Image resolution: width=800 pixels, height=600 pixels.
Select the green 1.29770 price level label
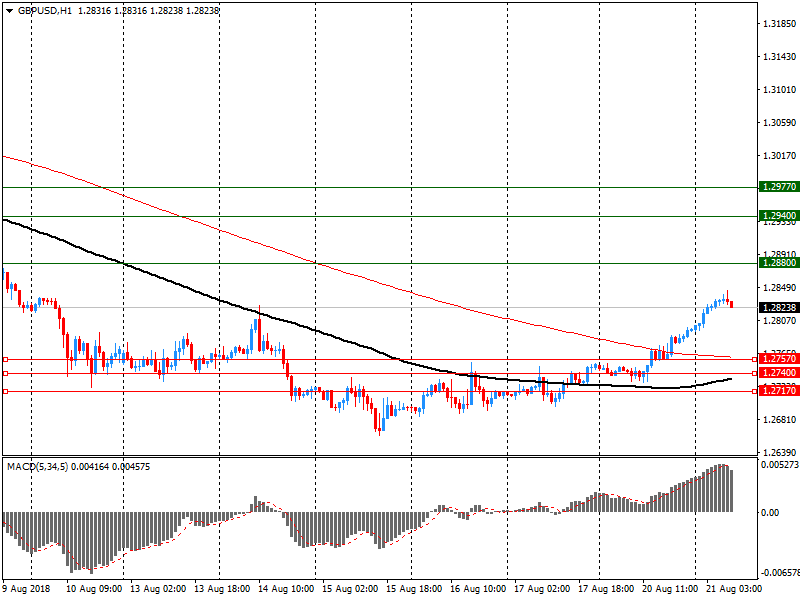[x=779, y=187]
